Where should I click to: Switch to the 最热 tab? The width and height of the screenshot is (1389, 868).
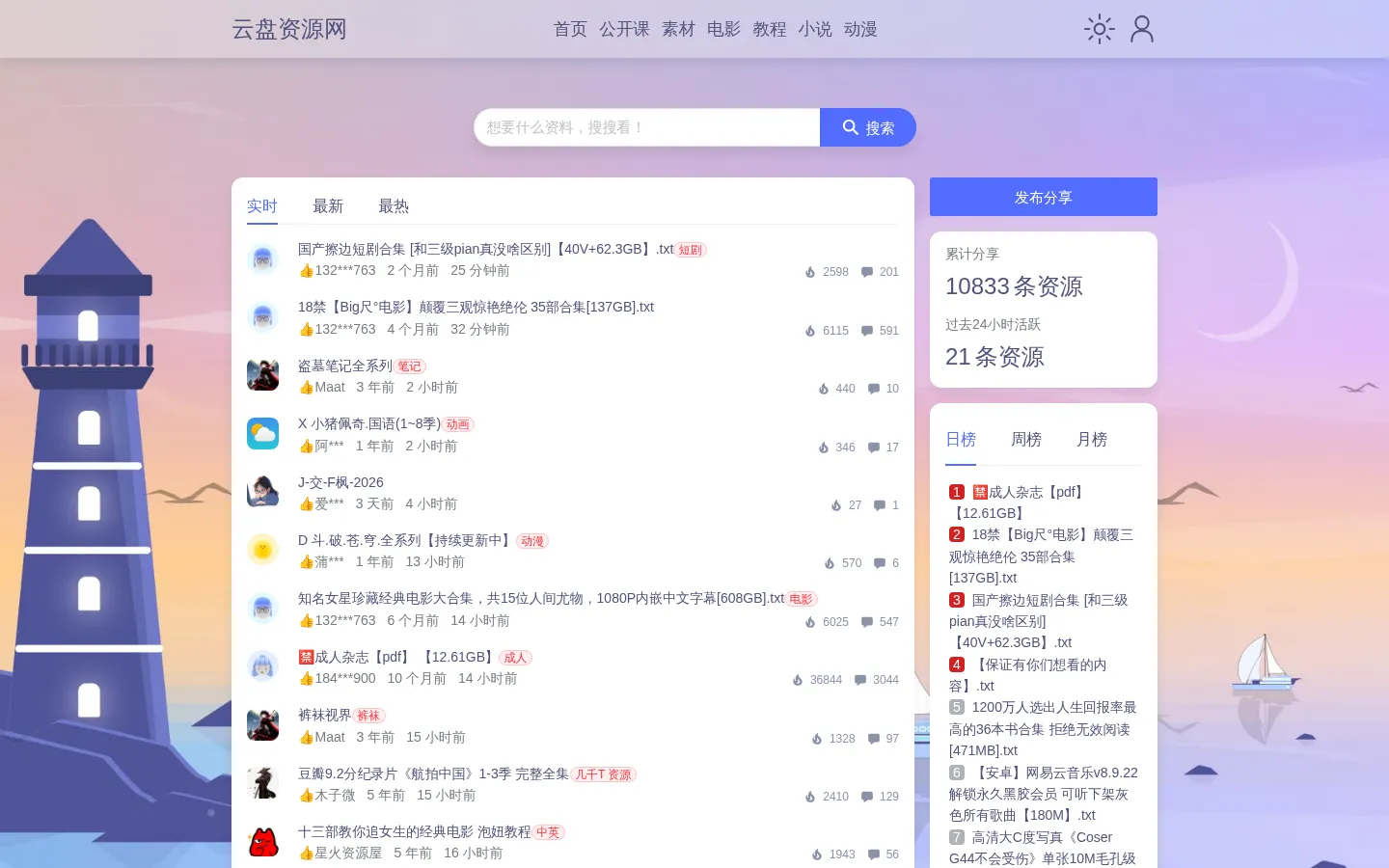click(394, 206)
